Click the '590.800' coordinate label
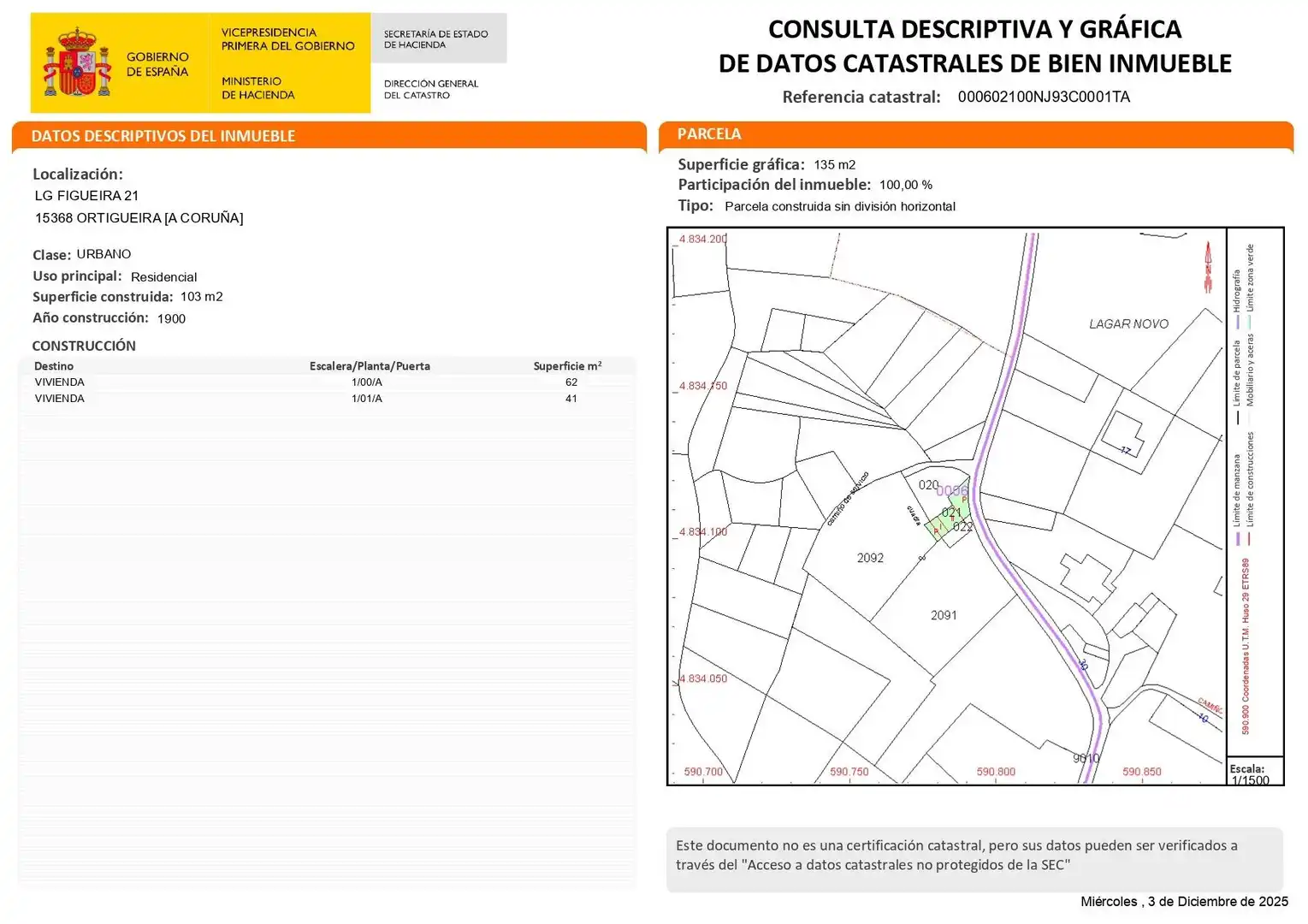The height and width of the screenshot is (924, 1308). pyautogui.click(x=996, y=772)
